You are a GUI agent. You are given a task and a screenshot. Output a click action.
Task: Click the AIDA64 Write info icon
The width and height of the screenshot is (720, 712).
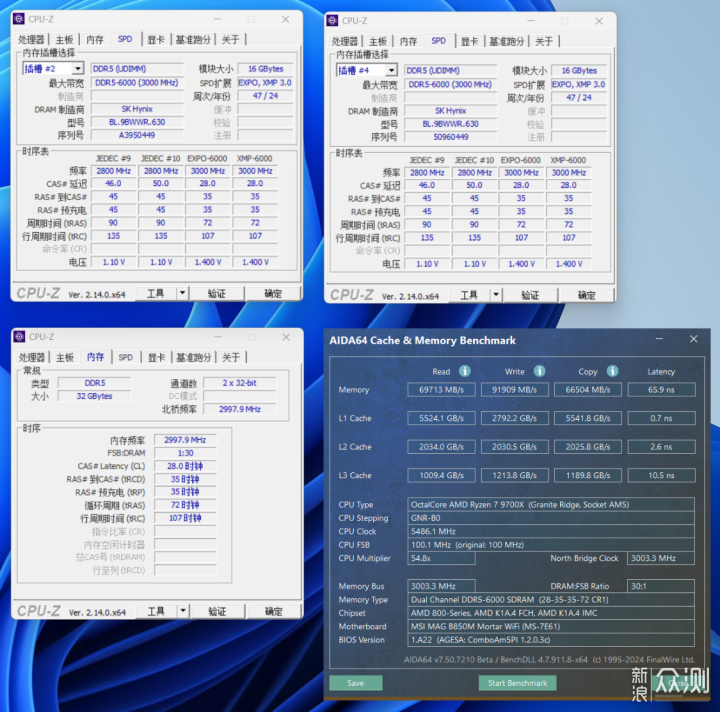click(x=540, y=371)
